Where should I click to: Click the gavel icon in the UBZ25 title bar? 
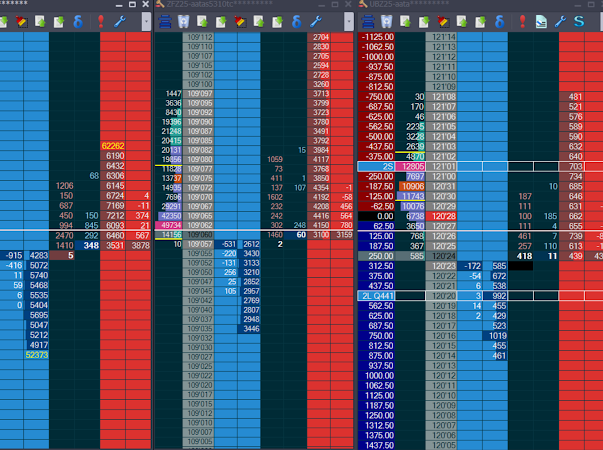point(363,4)
